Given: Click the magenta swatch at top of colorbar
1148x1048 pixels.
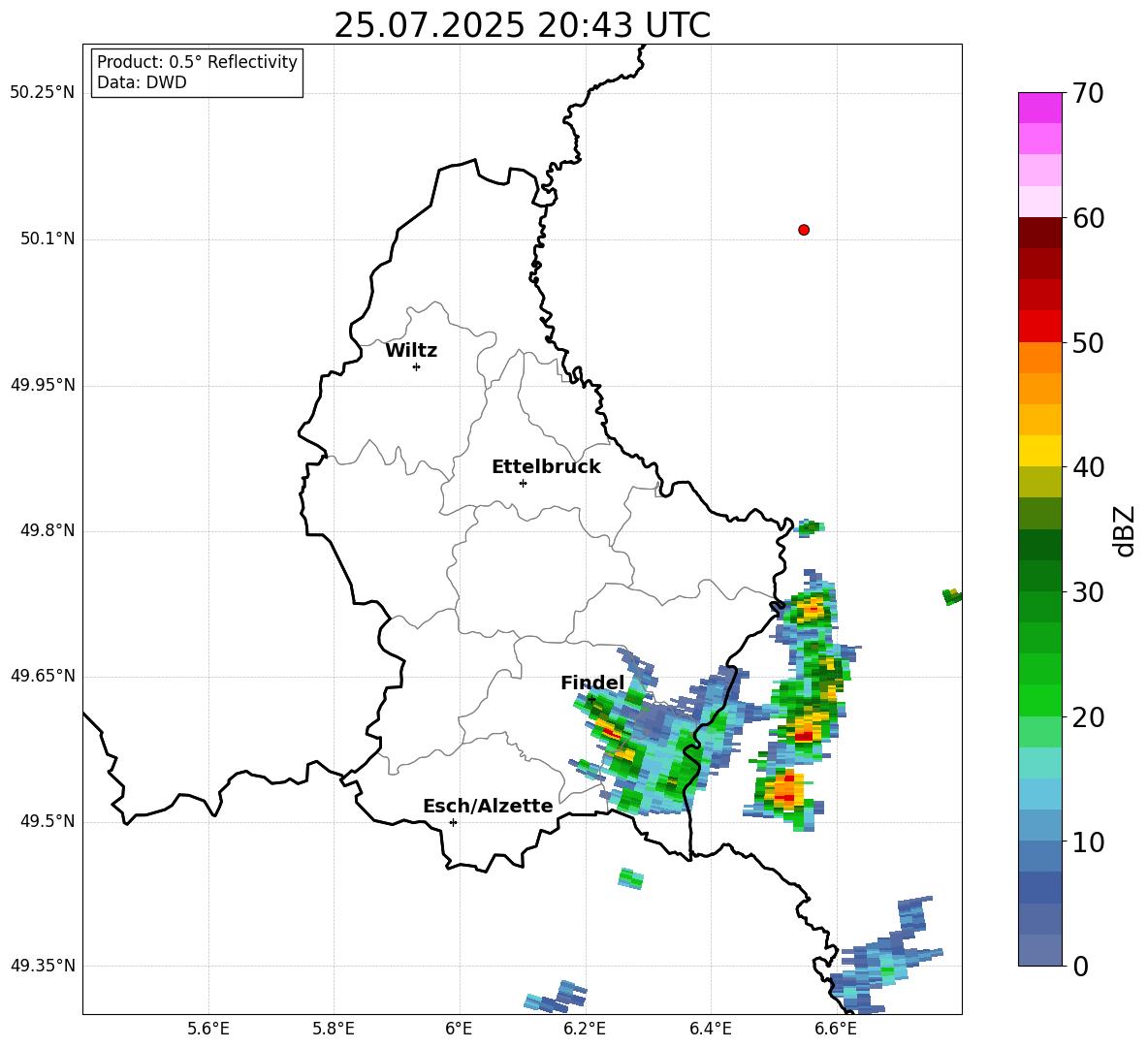Looking at the screenshot, I should tap(1039, 109).
